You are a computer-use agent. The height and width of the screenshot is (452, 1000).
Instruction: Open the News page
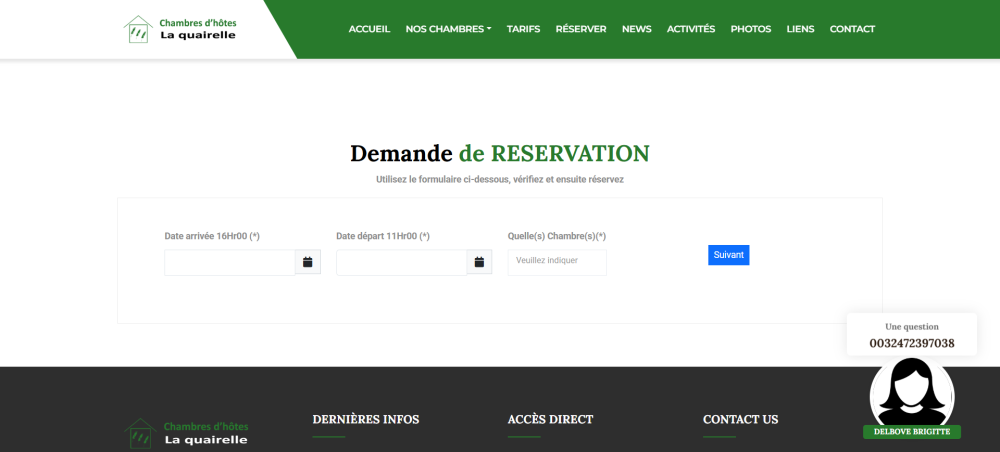tap(636, 29)
